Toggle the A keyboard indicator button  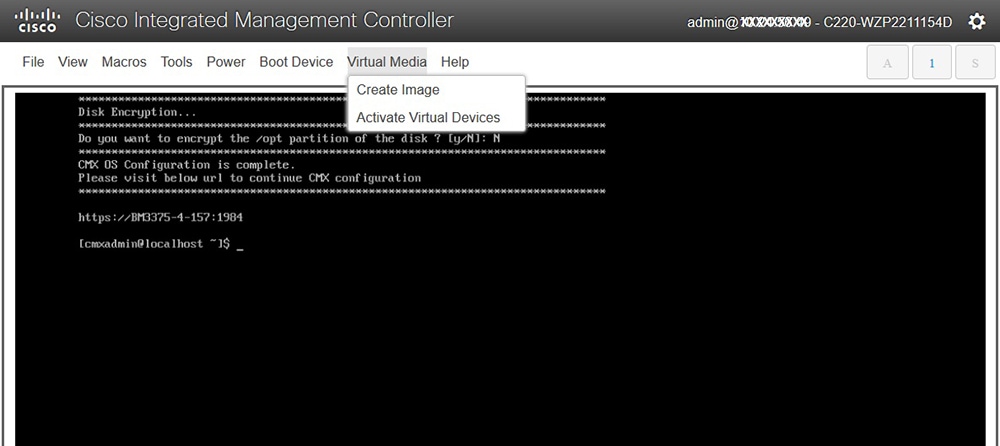[886, 63]
